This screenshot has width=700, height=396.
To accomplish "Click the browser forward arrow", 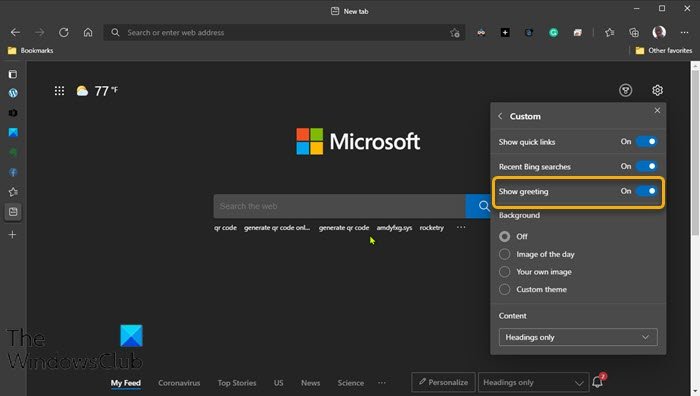I will tap(40, 33).
